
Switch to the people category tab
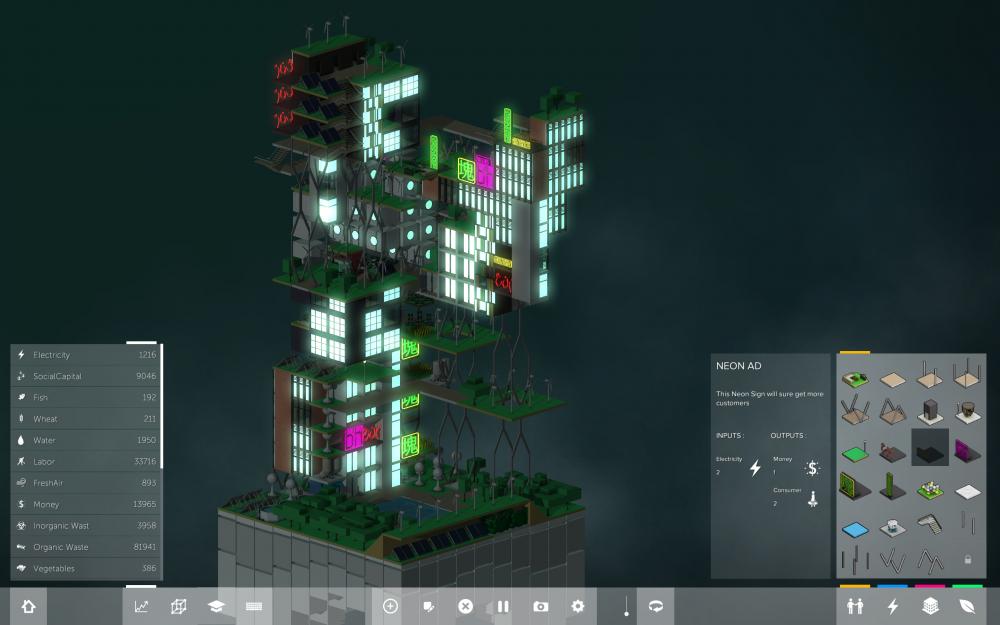click(x=855, y=606)
